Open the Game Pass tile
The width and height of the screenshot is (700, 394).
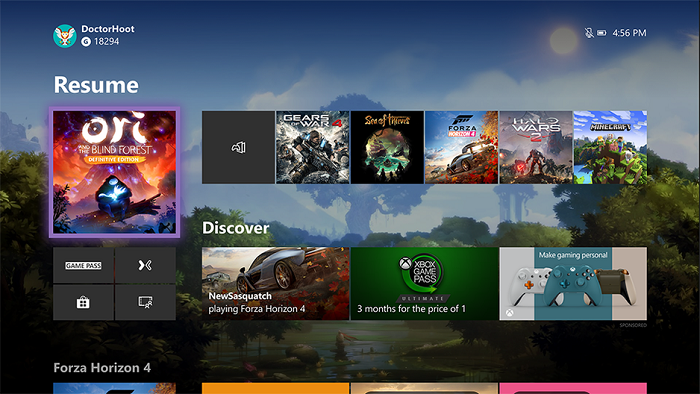(83, 265)
